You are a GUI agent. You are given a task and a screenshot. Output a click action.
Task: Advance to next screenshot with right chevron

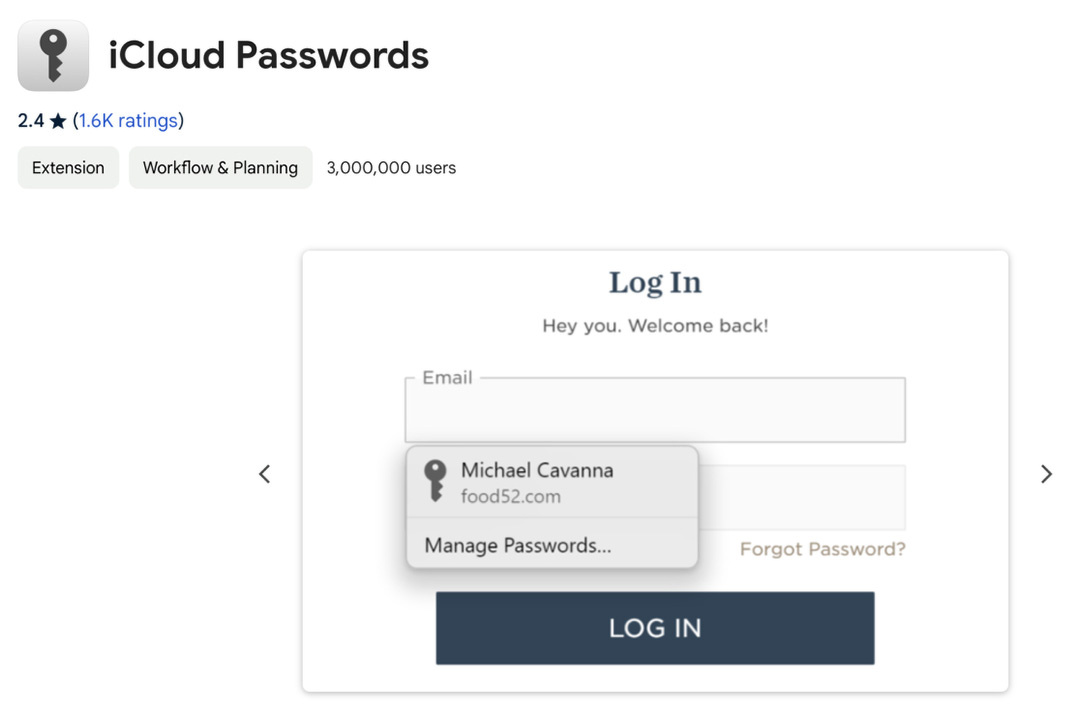pos(1046,474)
